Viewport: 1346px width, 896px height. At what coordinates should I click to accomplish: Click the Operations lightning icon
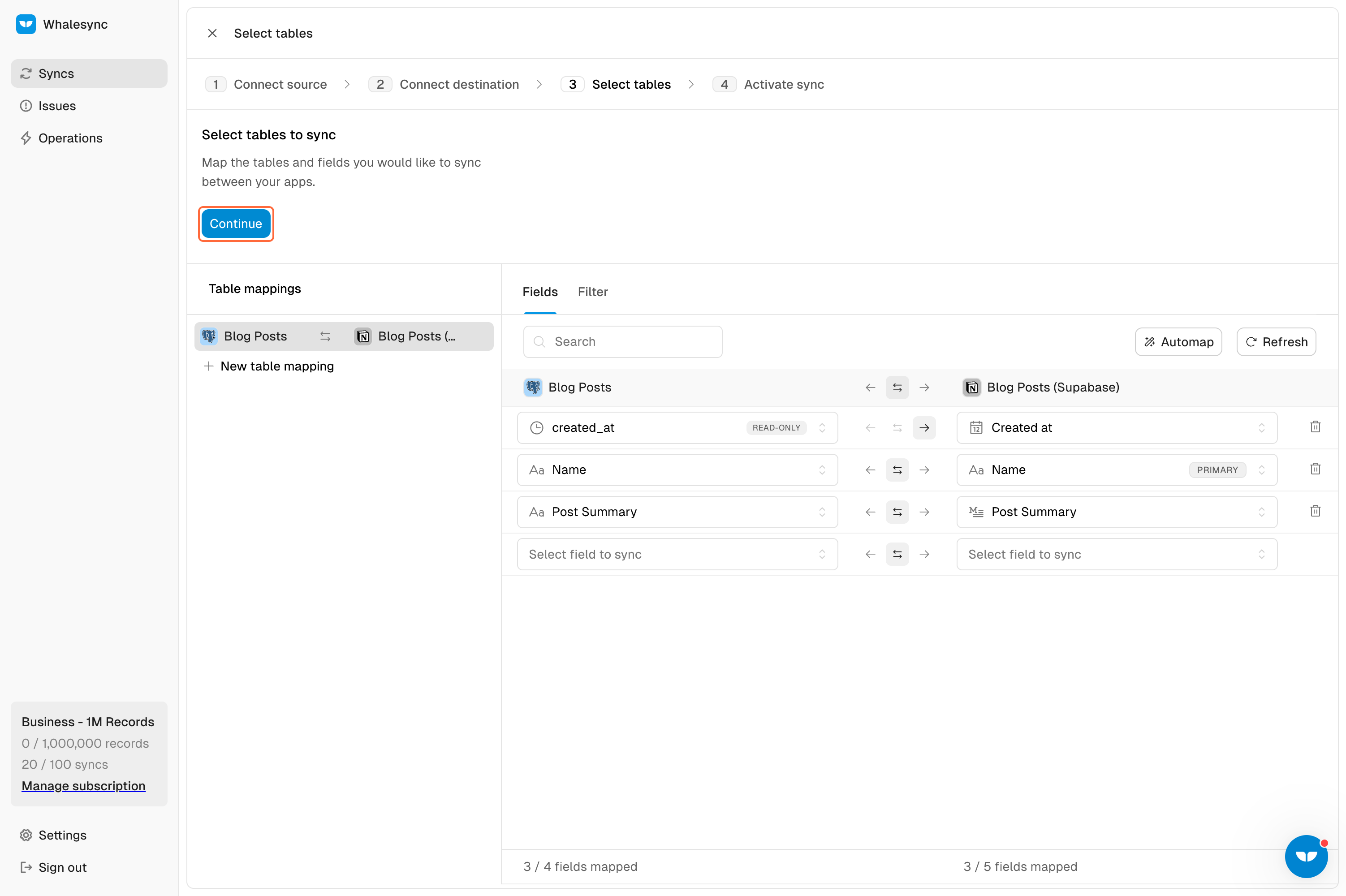click(26, 138)
